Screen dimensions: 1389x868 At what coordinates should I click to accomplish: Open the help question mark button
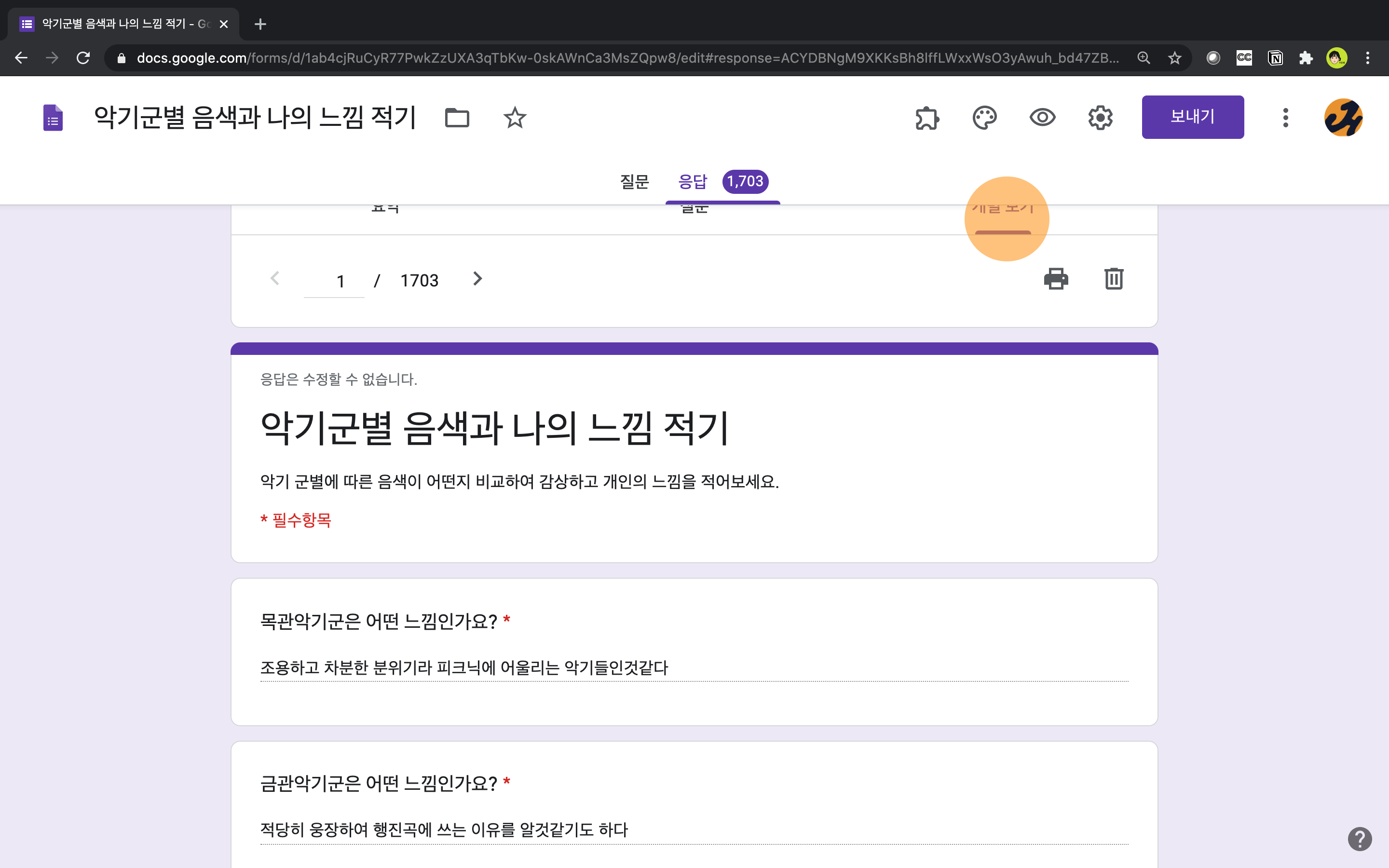coord(1359,839)
